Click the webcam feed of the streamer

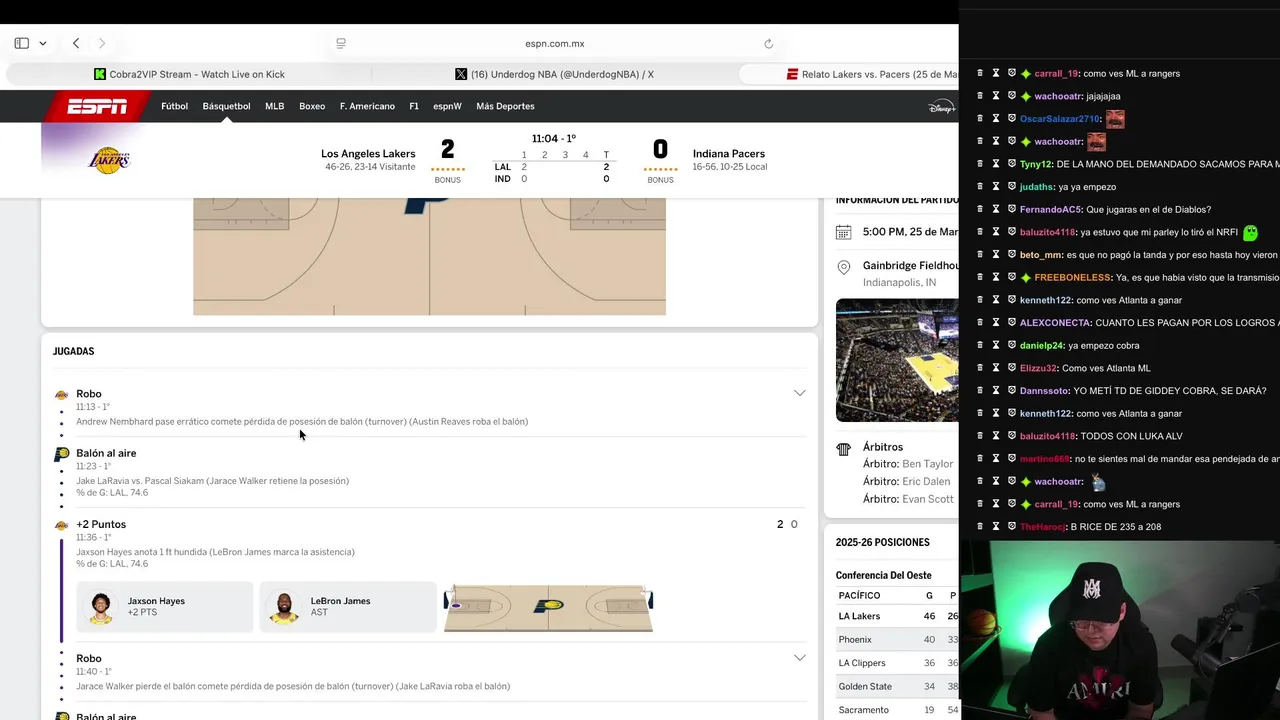click(x=1120, y=630)
